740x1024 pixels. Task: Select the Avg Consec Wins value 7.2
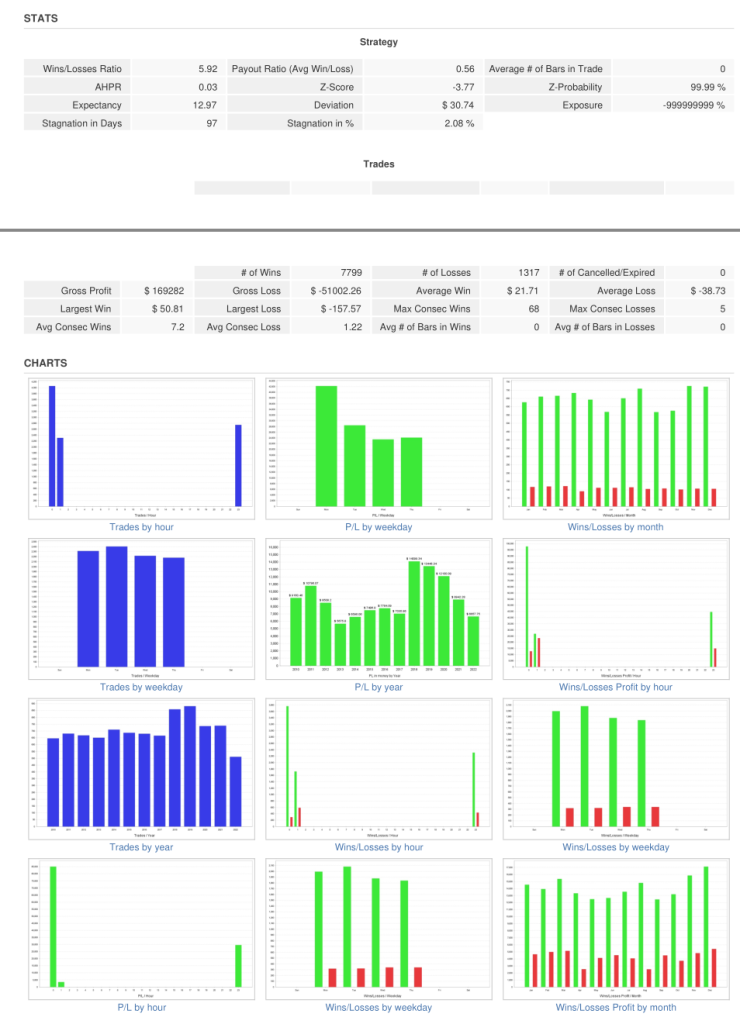point(178,327)
